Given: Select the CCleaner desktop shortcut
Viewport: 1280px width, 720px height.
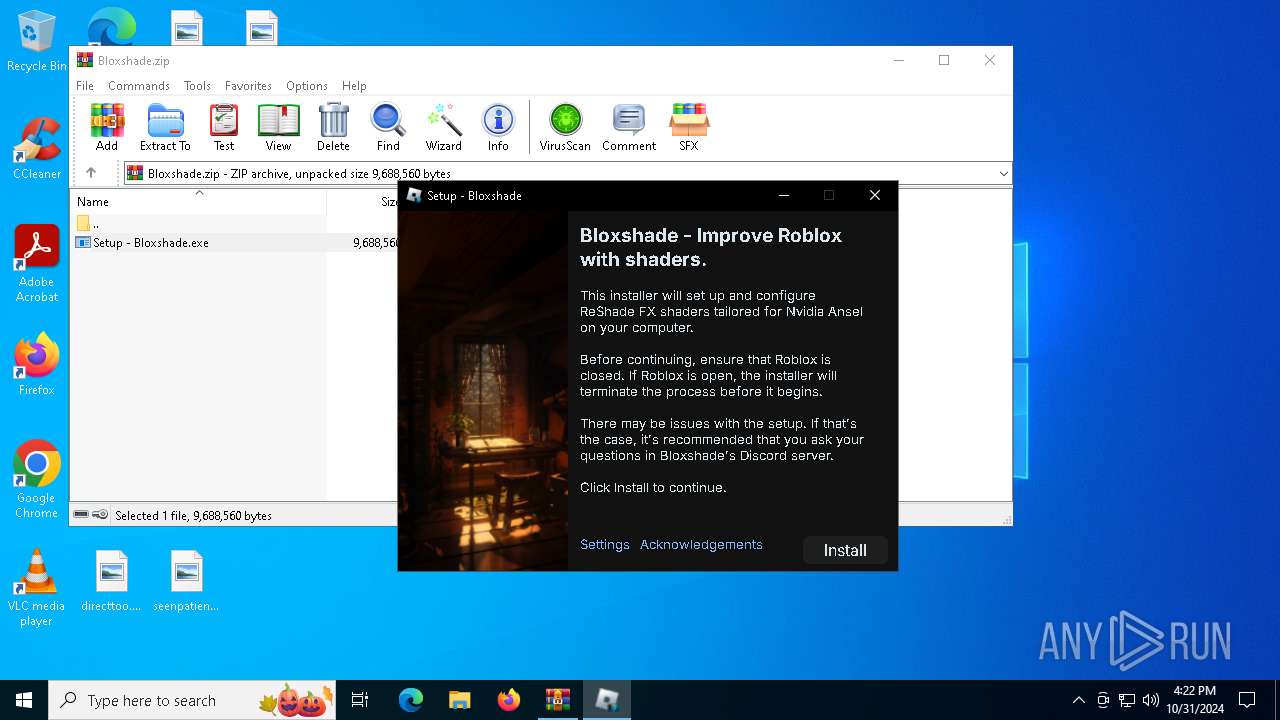Looking at the screenshot, I should 37,149.
